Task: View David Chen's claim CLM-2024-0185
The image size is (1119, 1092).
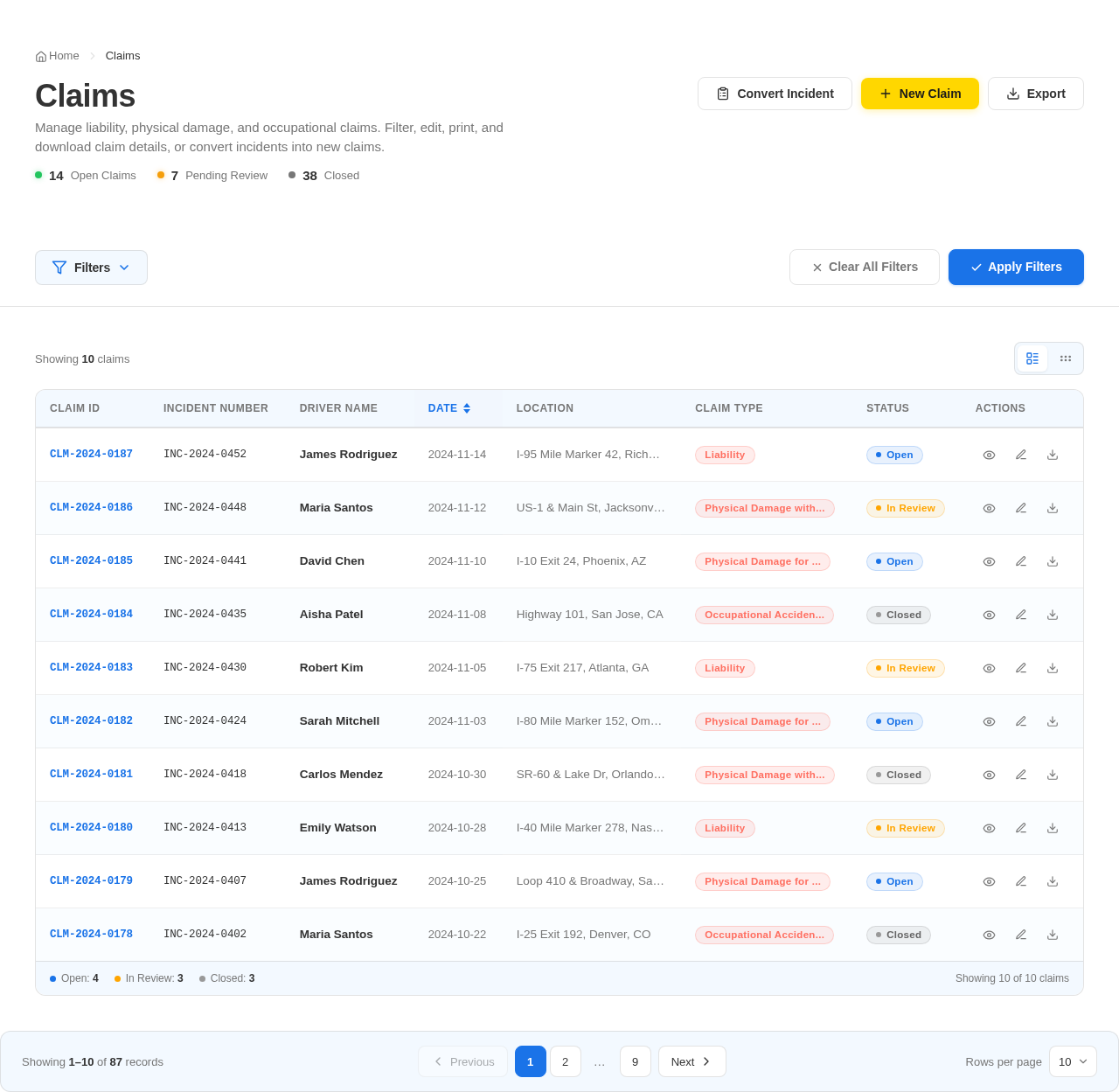Action: coord(989,561)
